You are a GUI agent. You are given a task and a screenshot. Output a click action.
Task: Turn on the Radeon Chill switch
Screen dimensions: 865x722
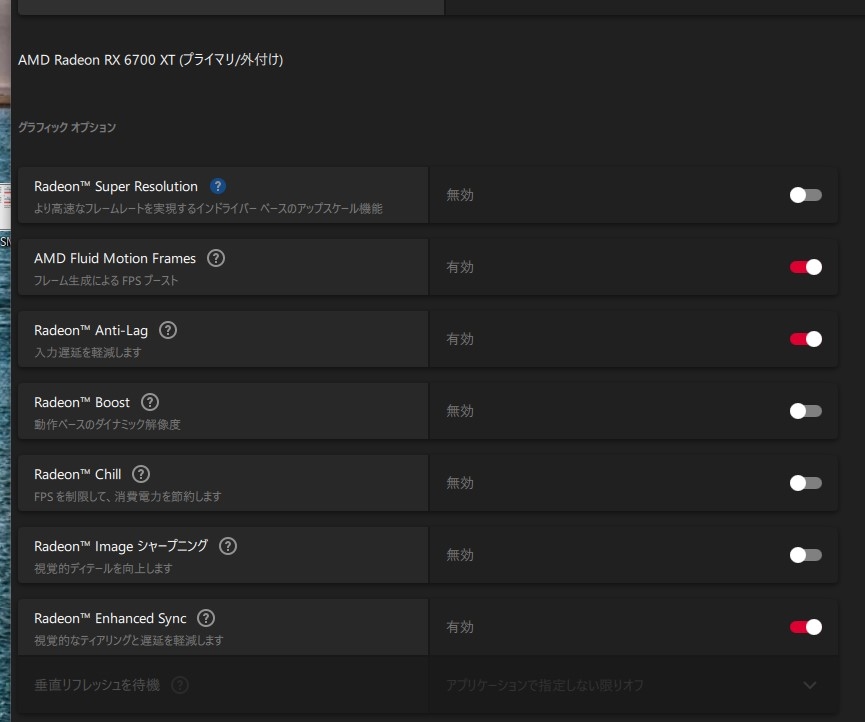805,483
